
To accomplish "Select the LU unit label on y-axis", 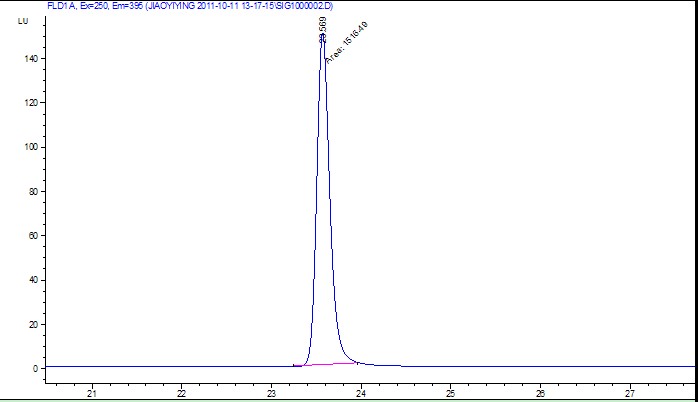I will [x=23, y=21].
